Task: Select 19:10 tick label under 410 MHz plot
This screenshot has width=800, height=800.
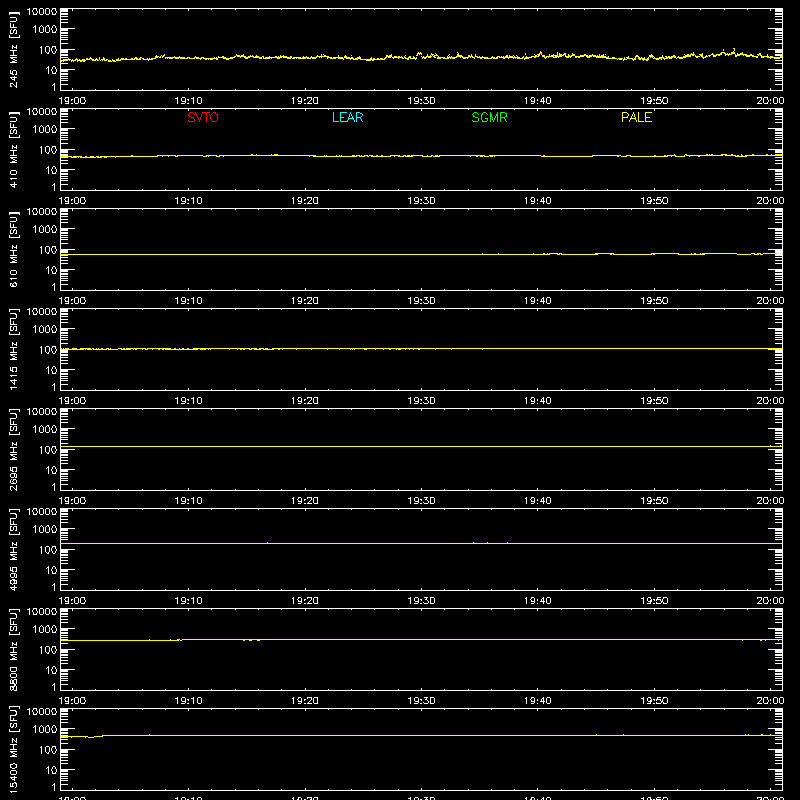Action: [x=189, y=201]
